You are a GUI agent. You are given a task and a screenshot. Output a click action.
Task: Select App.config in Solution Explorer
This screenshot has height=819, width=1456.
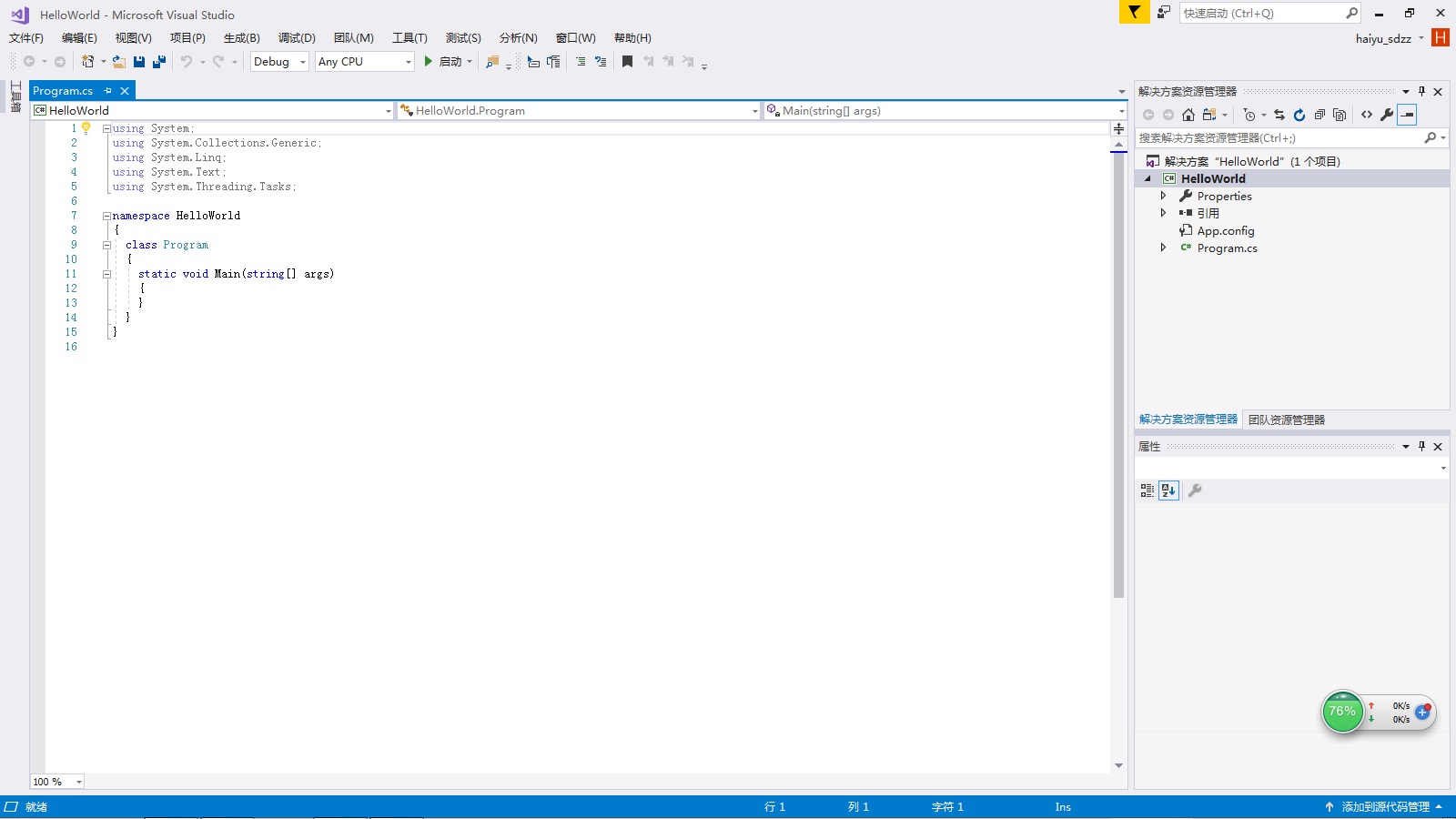[1226, 231]
